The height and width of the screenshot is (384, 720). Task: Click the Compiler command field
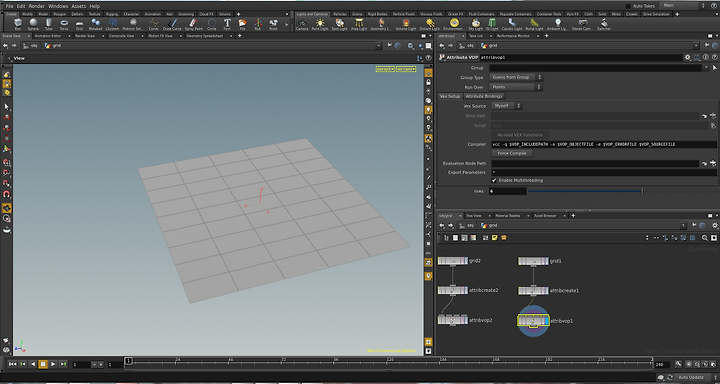[604, 144]
